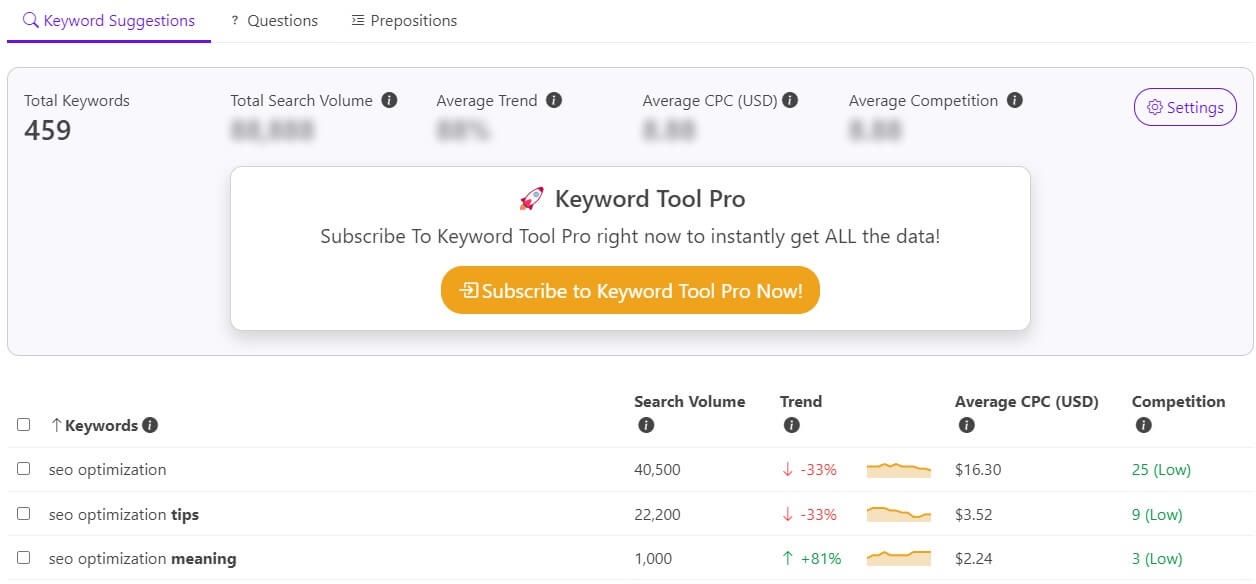1256x584 pixels.
Task: Sort by Average CPC (USD) header
Action: 1027,401
